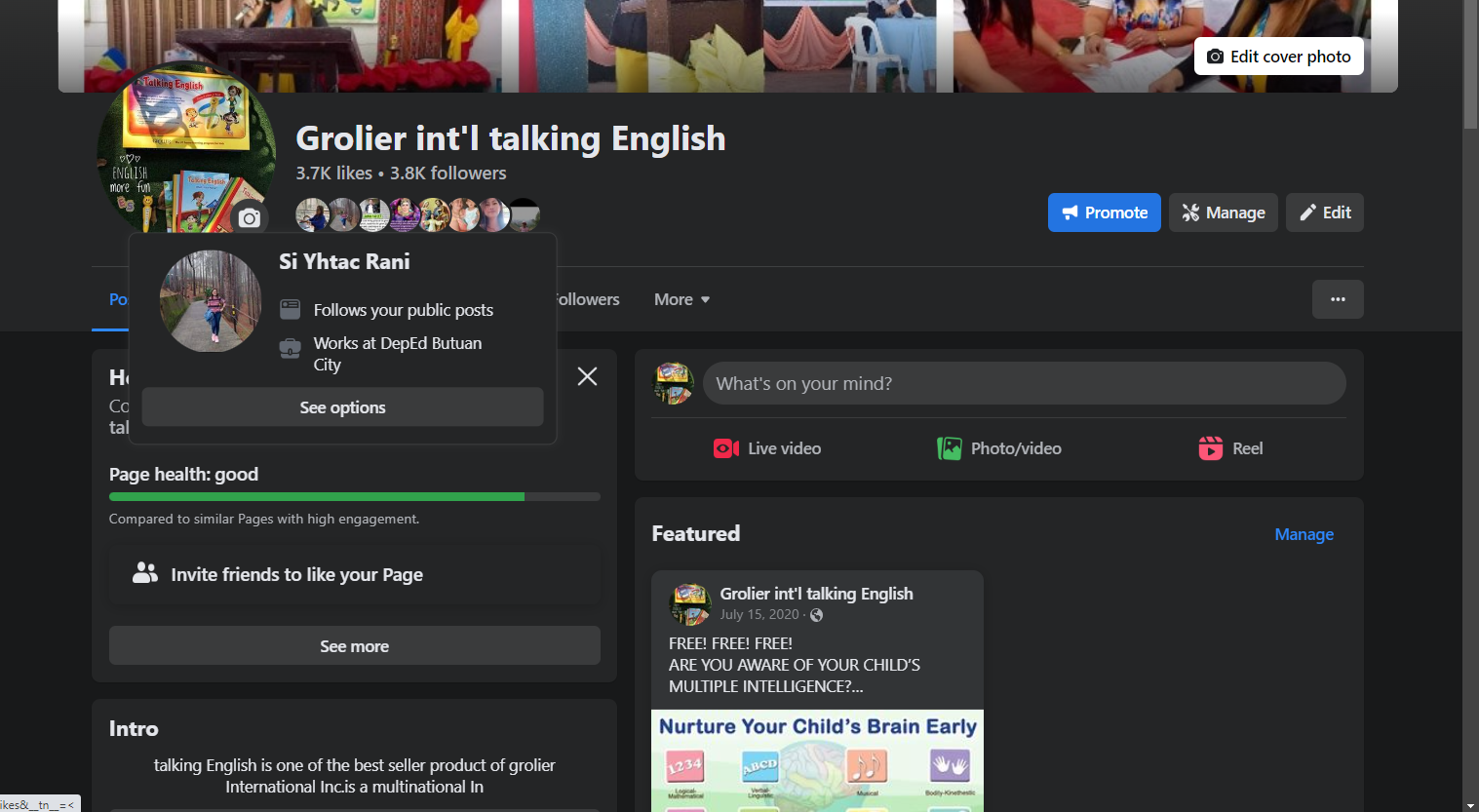Click the See more button
The image size is (1479, 812).
355,645
